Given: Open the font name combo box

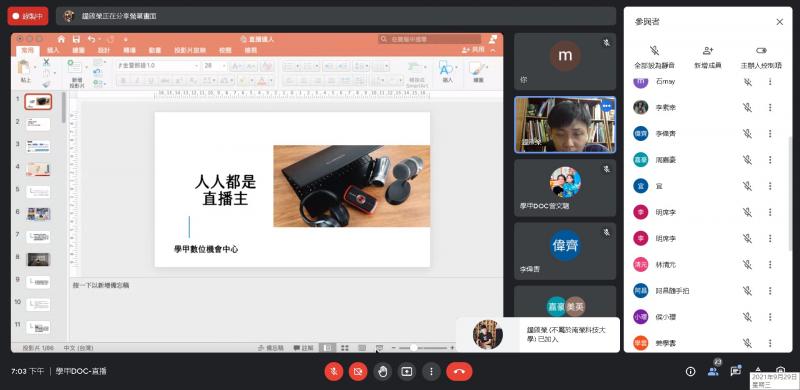Looking at the screenshot, I should click(x=158, y=66).
